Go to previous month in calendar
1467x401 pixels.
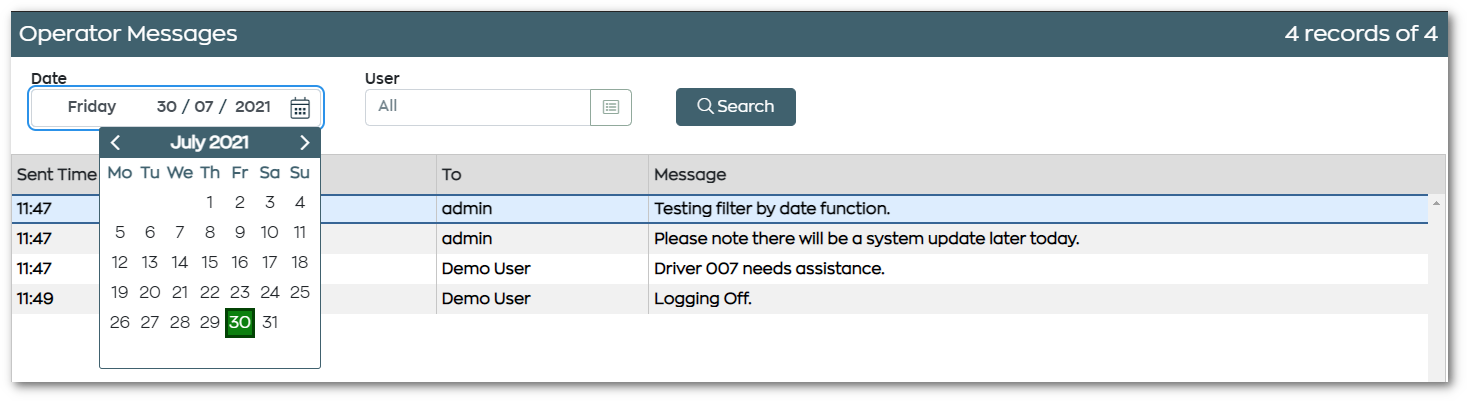115,143
